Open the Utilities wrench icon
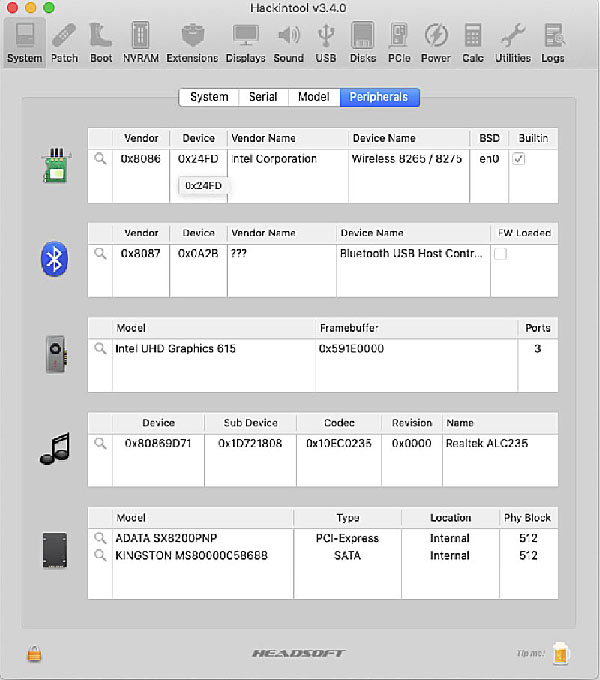600x680 pixels. point(513,42)
